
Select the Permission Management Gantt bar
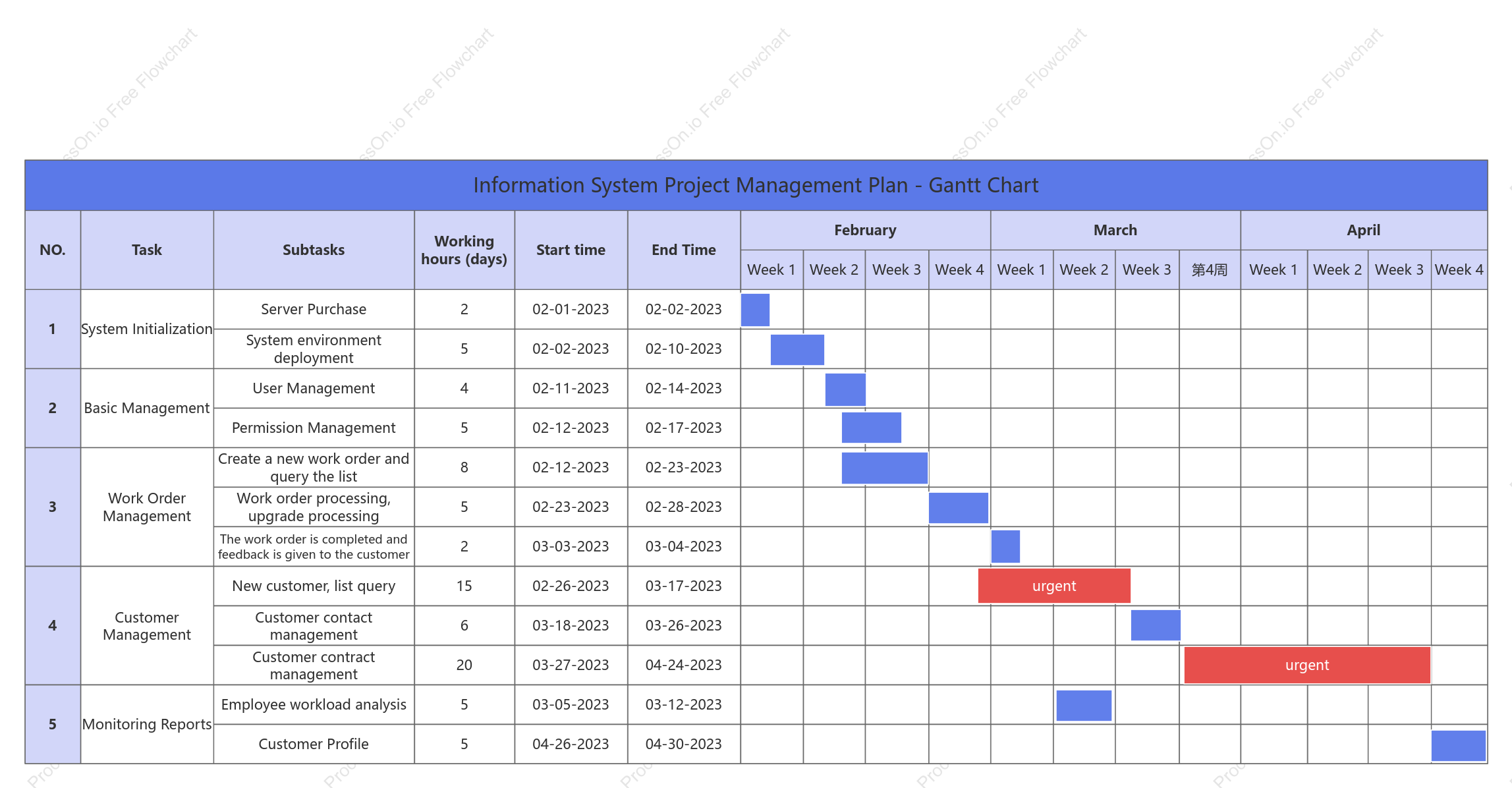click(x=872, y=428)
